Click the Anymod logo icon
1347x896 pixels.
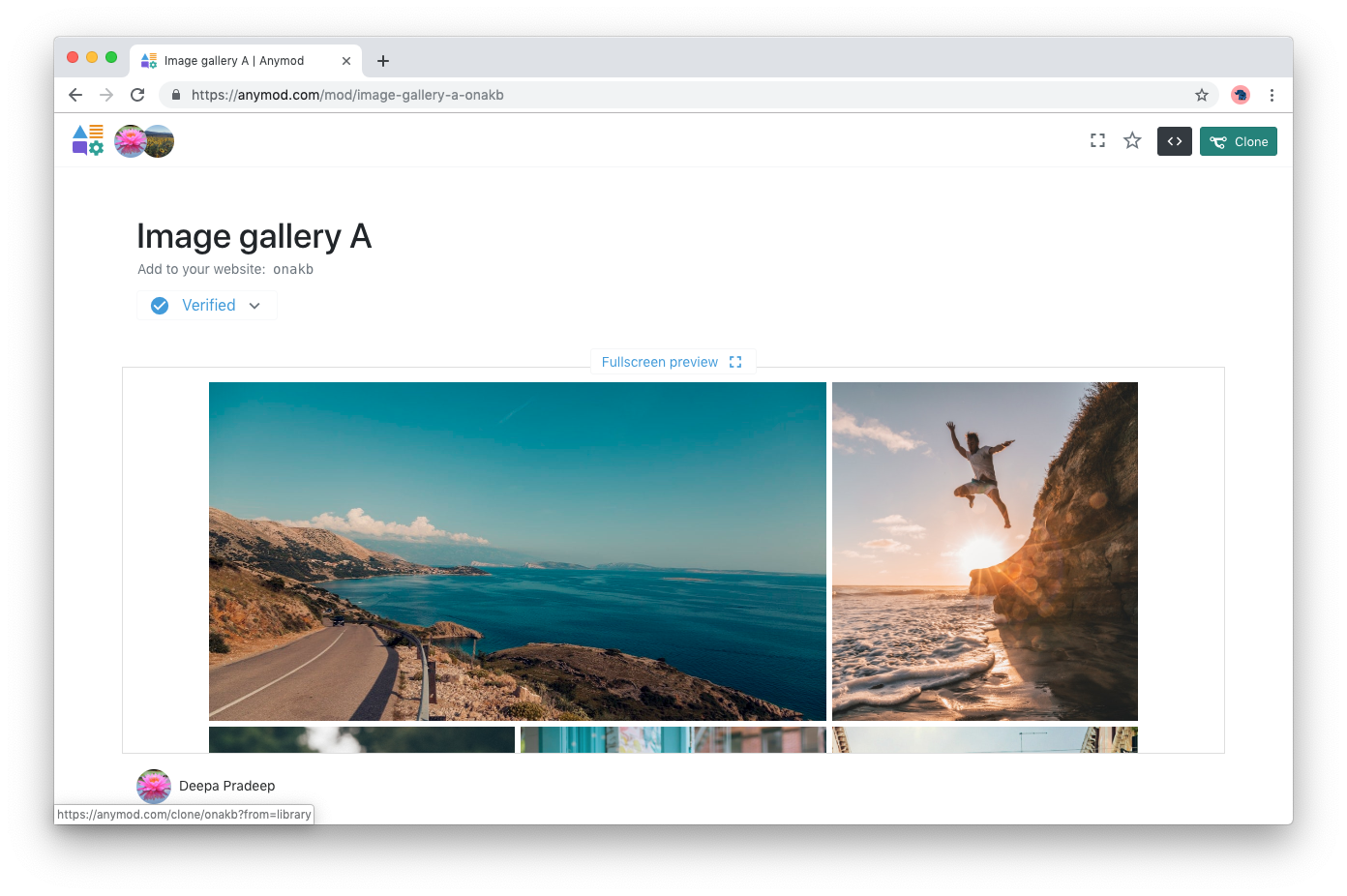pos(88,140)
